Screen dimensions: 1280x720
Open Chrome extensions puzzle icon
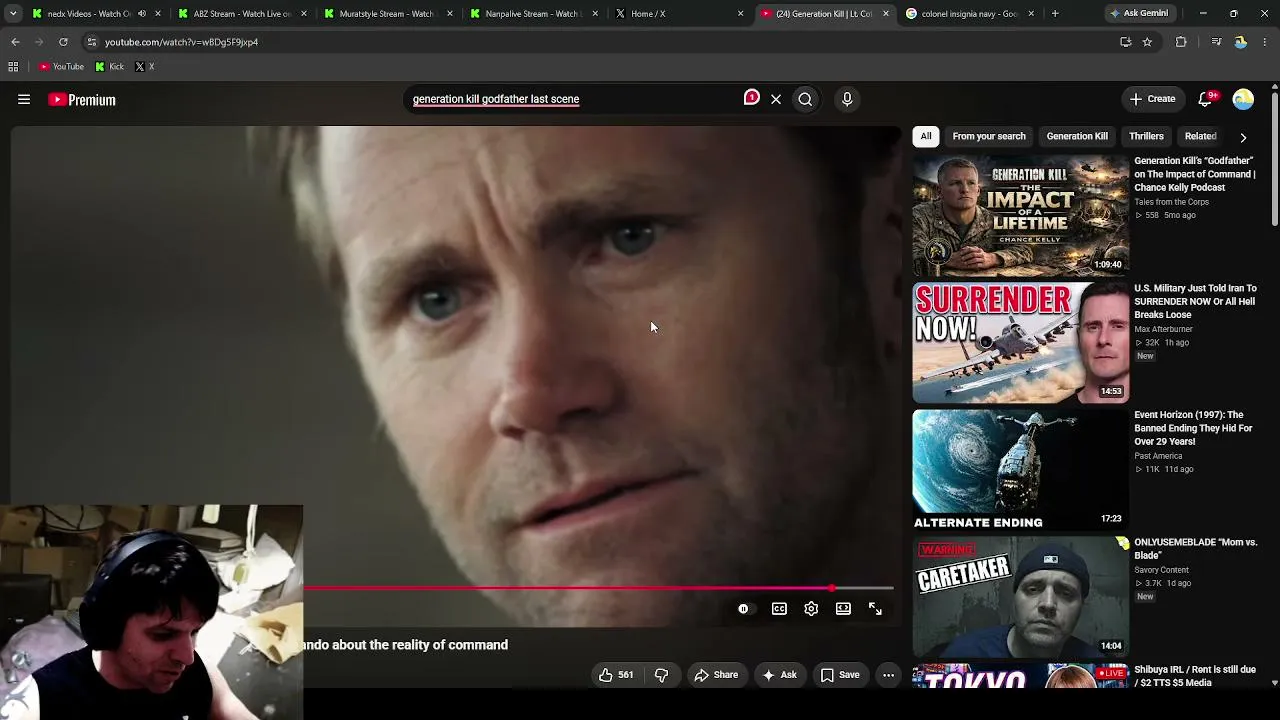tap(1181, 42)
